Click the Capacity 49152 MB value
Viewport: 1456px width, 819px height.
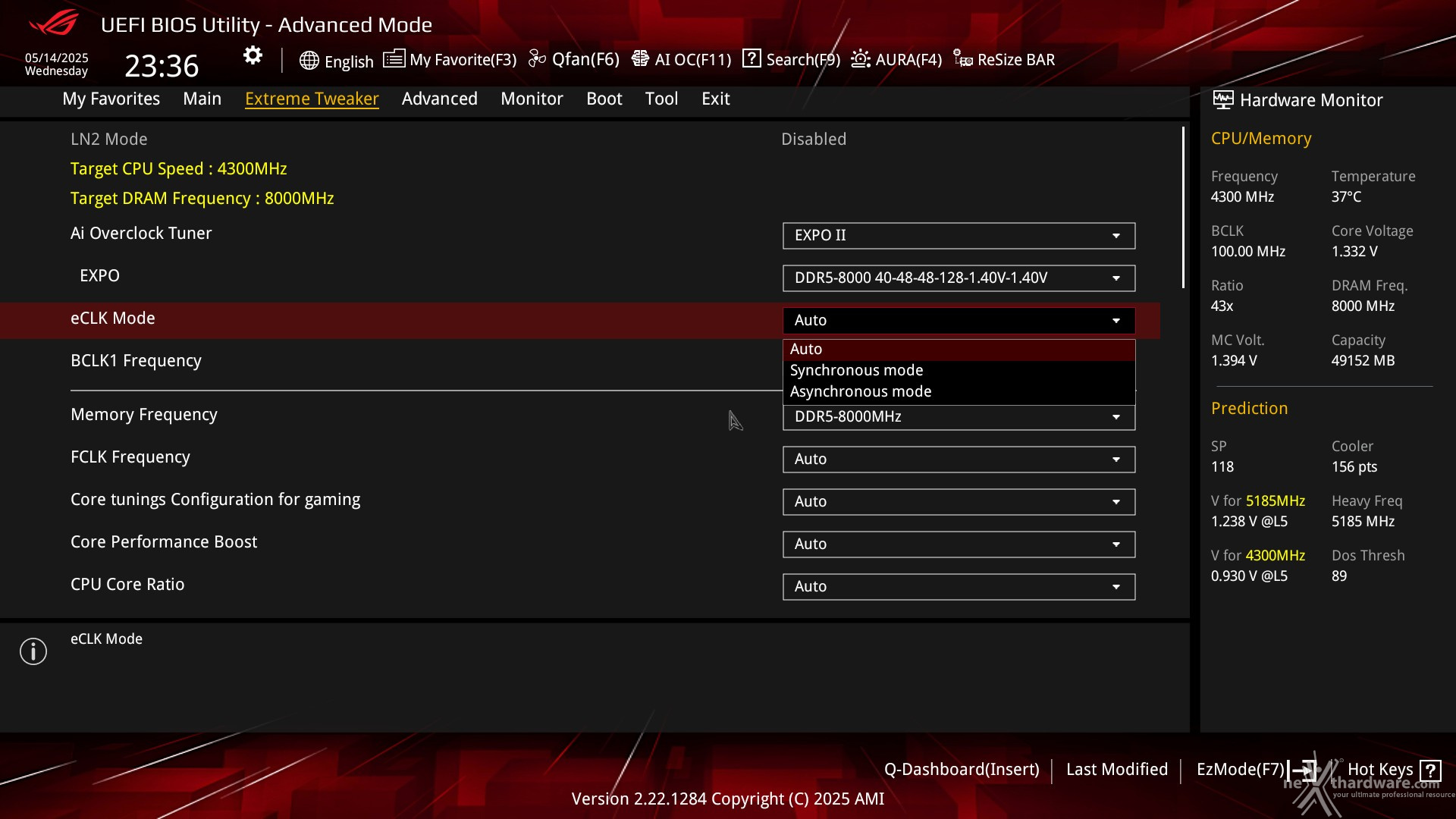1363,361
